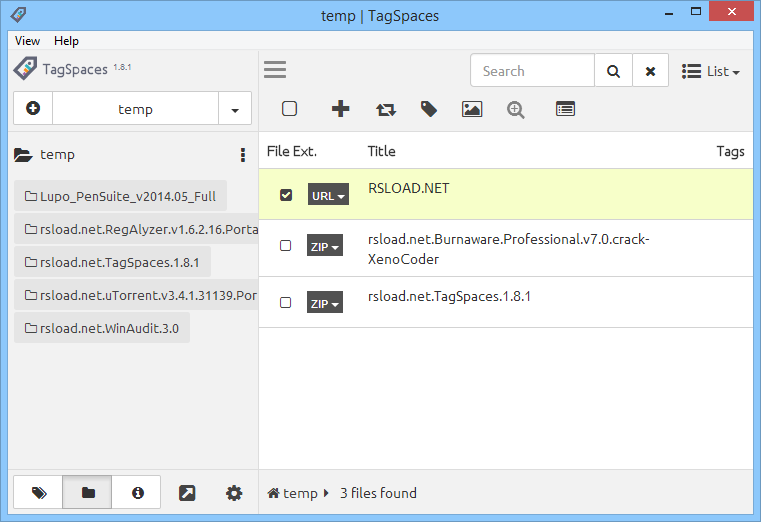Close the TagSpaces window
Viewport: 761px width, 522px height.
pos(731,12)
